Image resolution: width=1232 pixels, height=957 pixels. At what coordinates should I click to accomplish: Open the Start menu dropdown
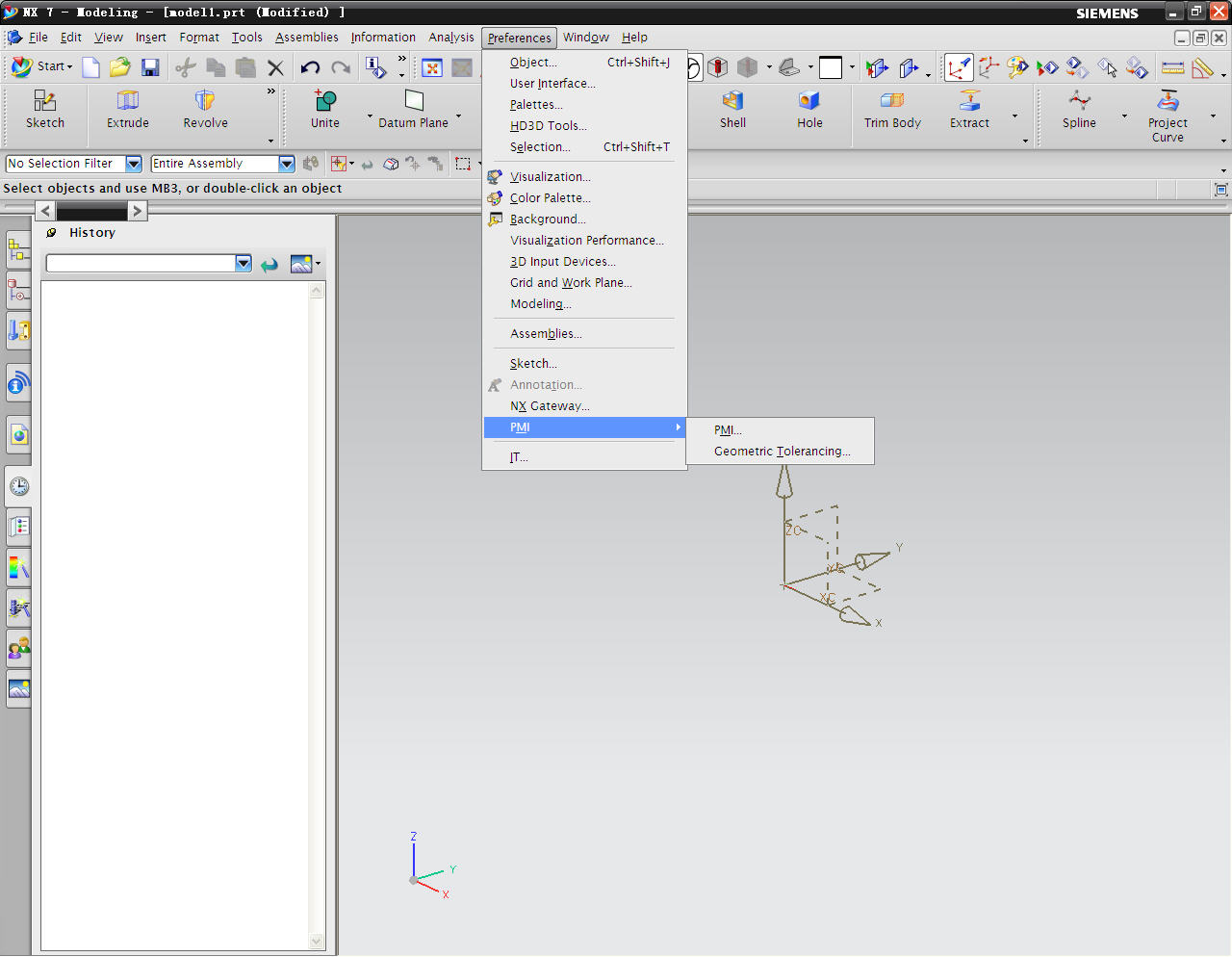pos(41,66)
